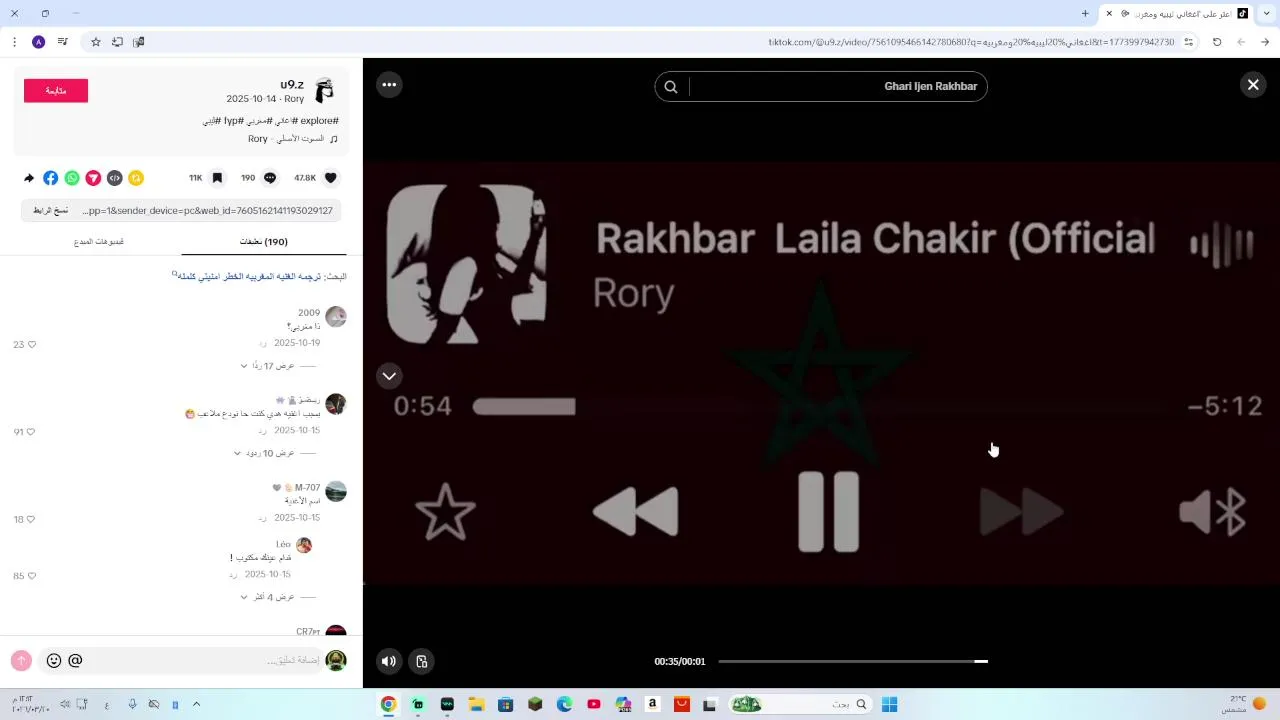Screen dimensions: 1280x720
Task: Share the video to Facebook
Action: [x=51, y=178]
